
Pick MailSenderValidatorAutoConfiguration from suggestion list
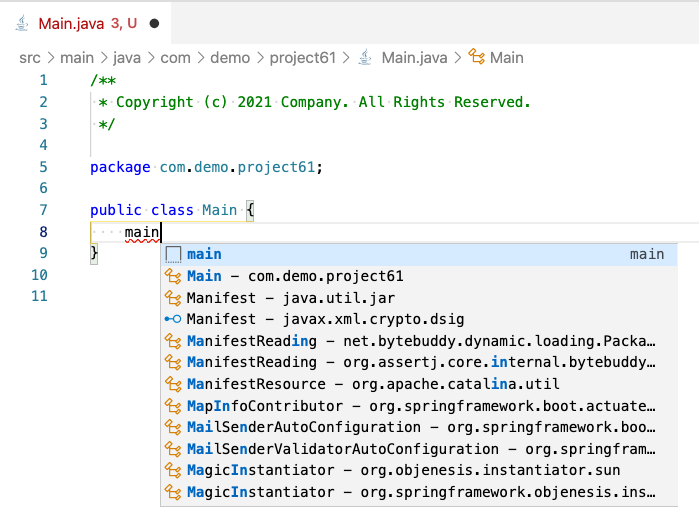click(x=420, y=449)
